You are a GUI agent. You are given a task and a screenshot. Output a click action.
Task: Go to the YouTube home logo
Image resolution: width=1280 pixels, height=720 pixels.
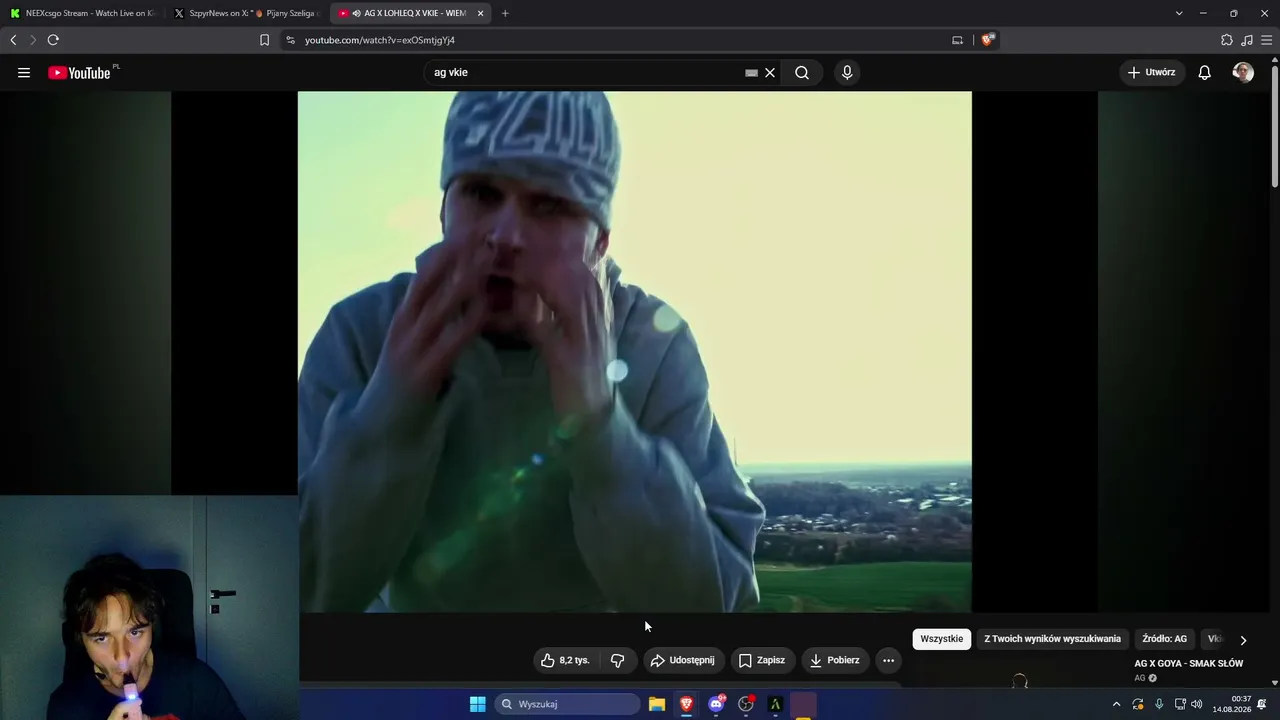(x=80, y=72)
